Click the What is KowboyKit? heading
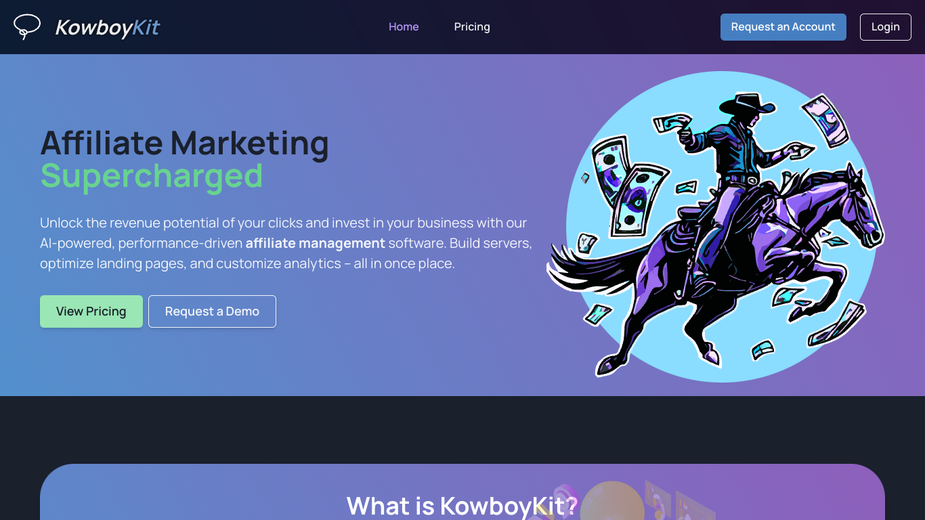This screenshot has height=520, width=925. coord(462,506)
